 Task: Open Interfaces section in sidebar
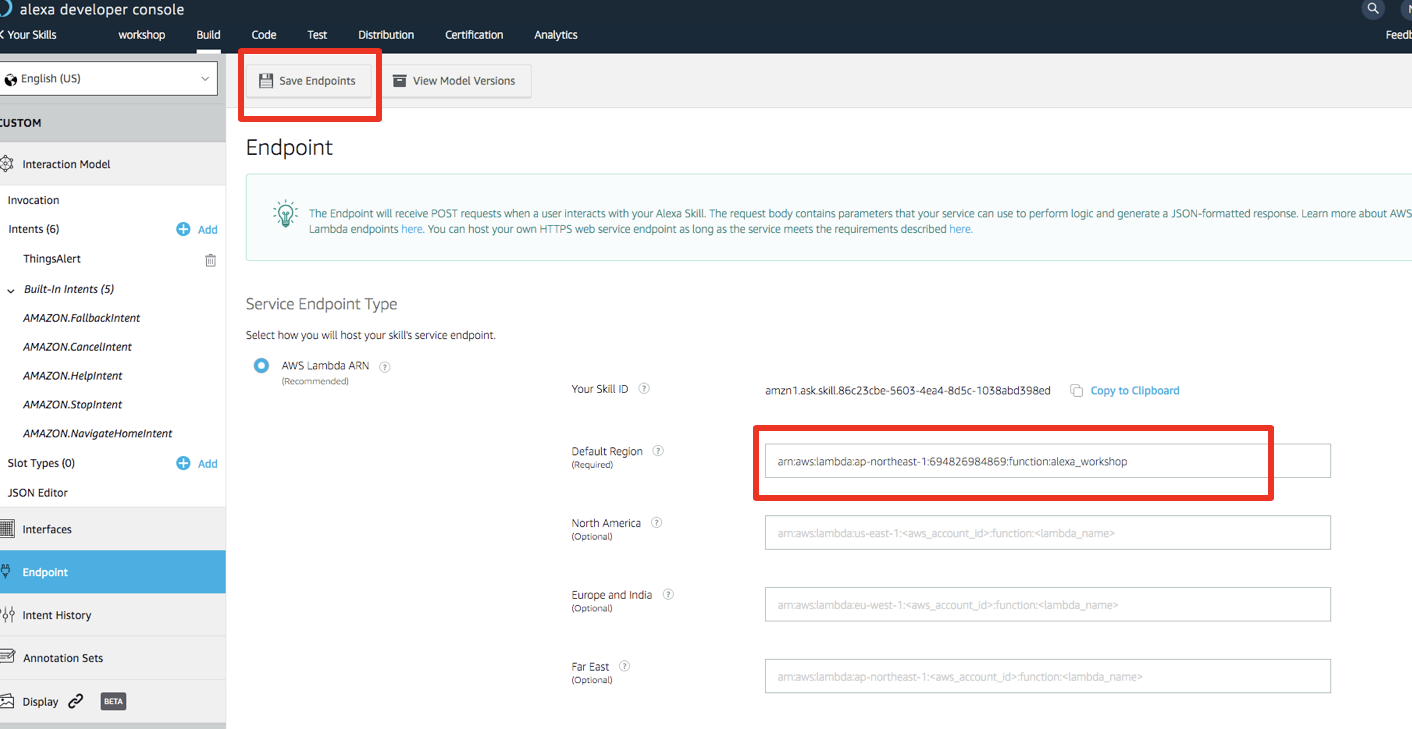pos(110,529)
